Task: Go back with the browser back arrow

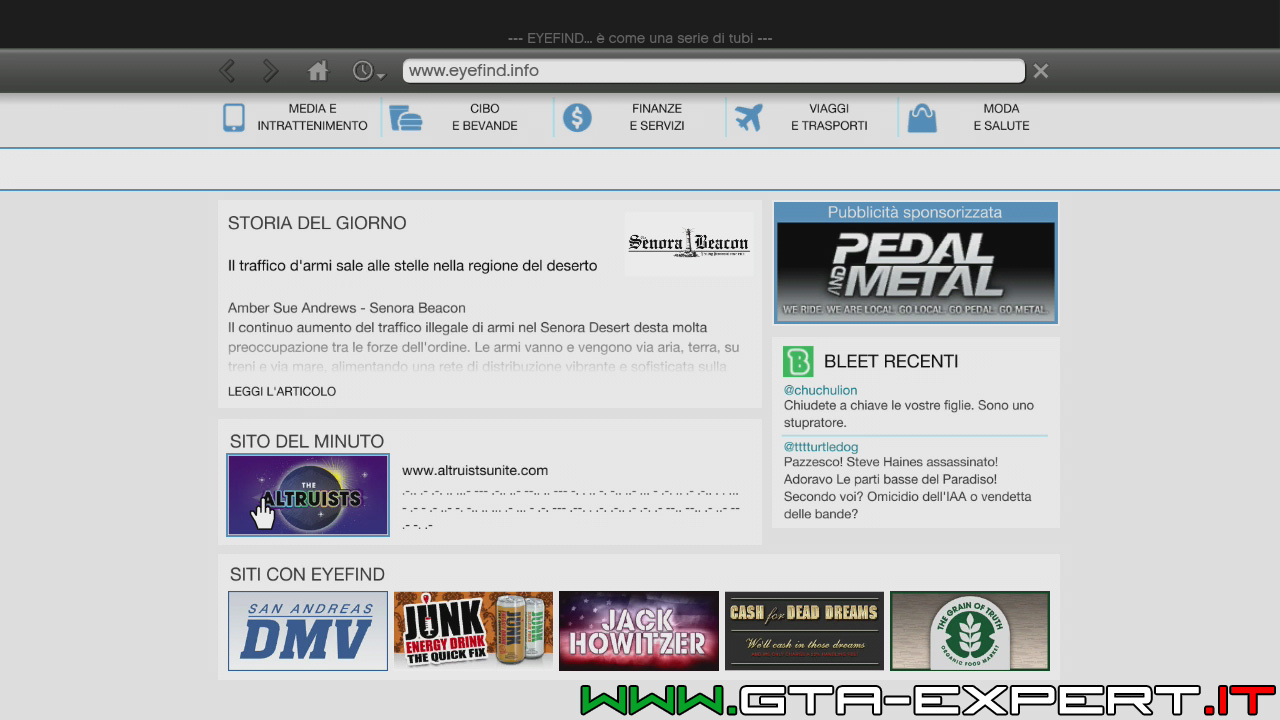Action: [227, 71]
